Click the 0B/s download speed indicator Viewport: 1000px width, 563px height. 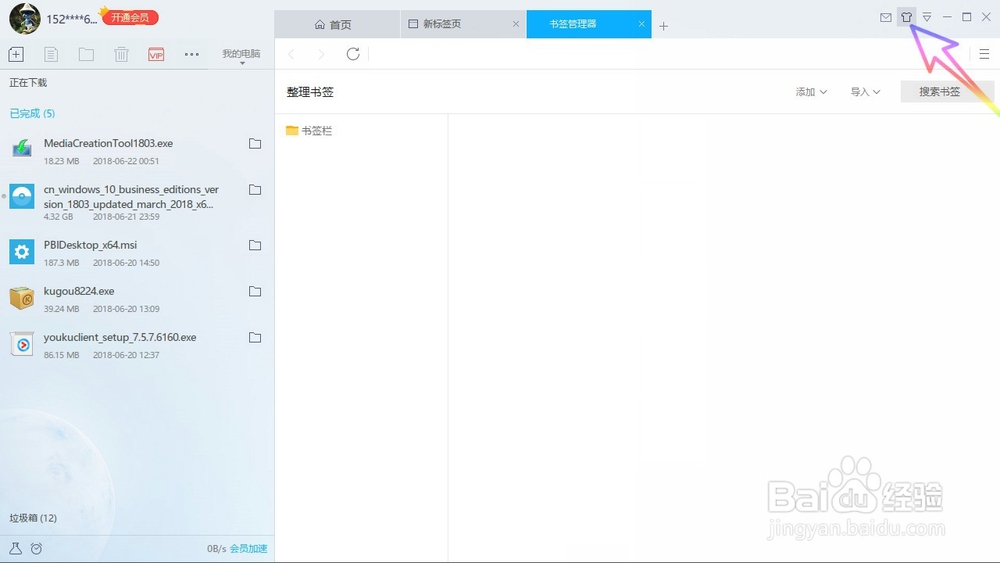tap(216, 548)
